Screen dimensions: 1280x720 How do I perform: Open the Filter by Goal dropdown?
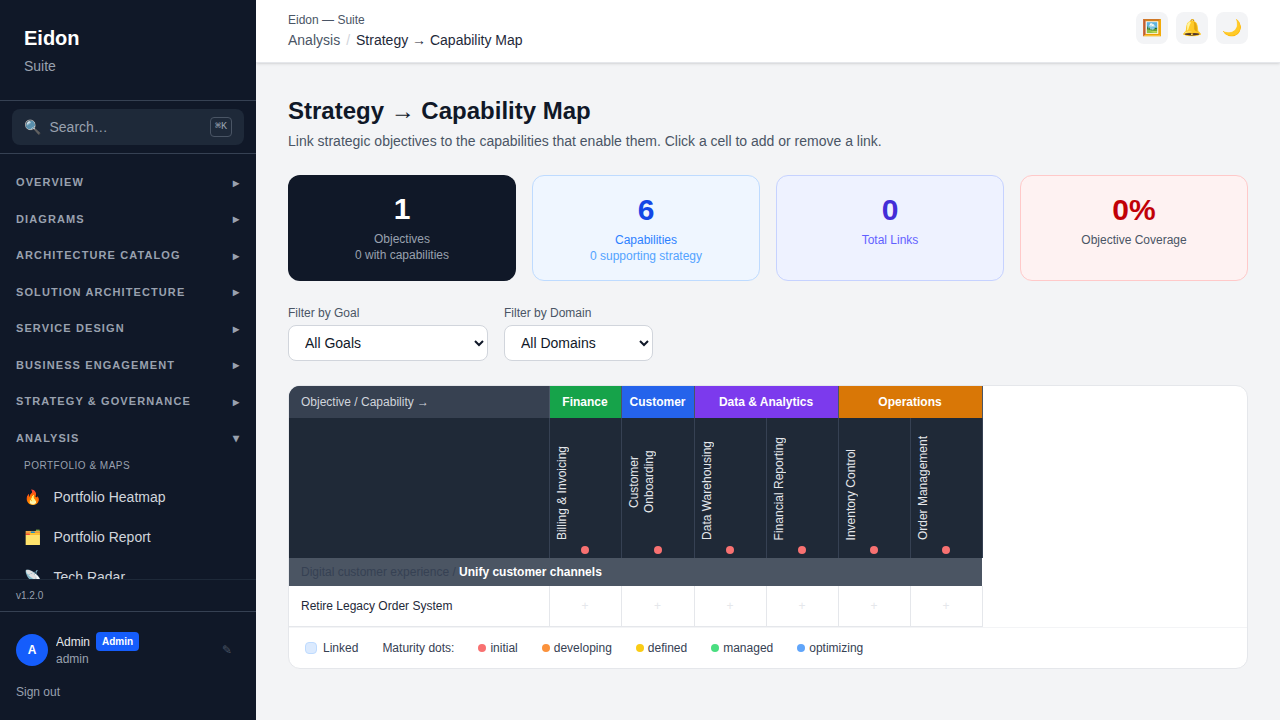pos(388,343)
